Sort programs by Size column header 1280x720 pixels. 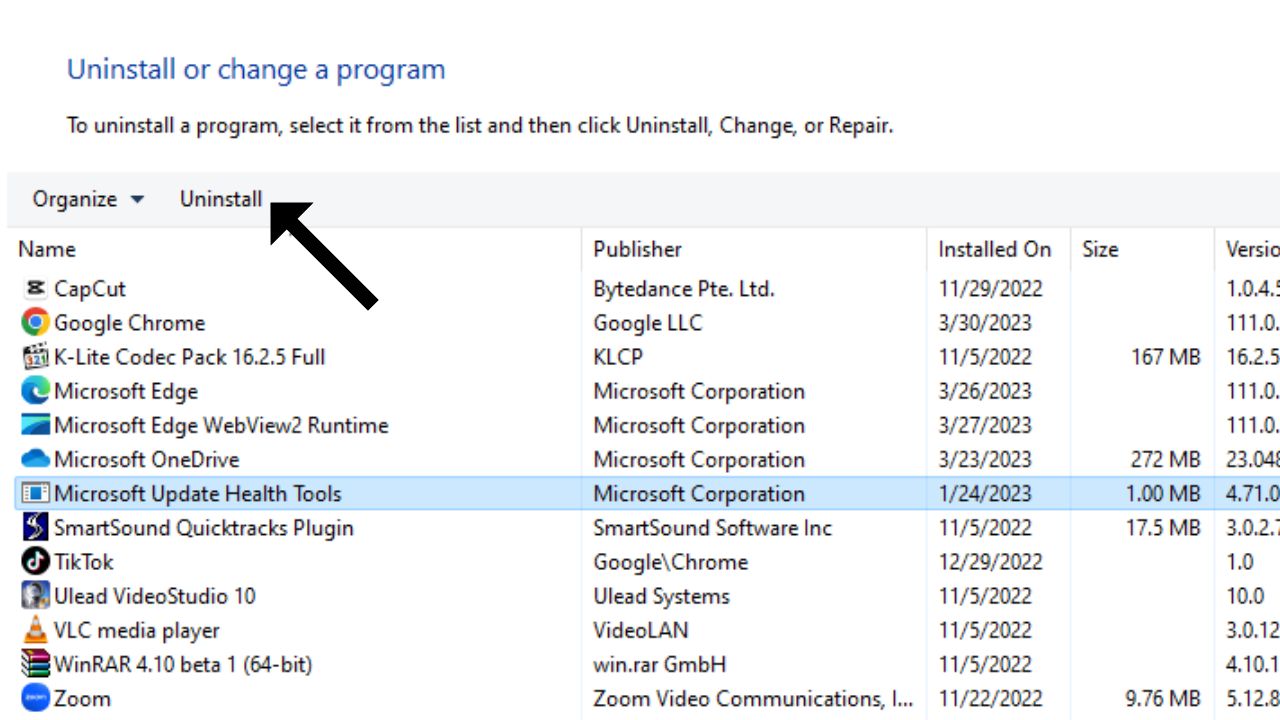coord(1100,249)
